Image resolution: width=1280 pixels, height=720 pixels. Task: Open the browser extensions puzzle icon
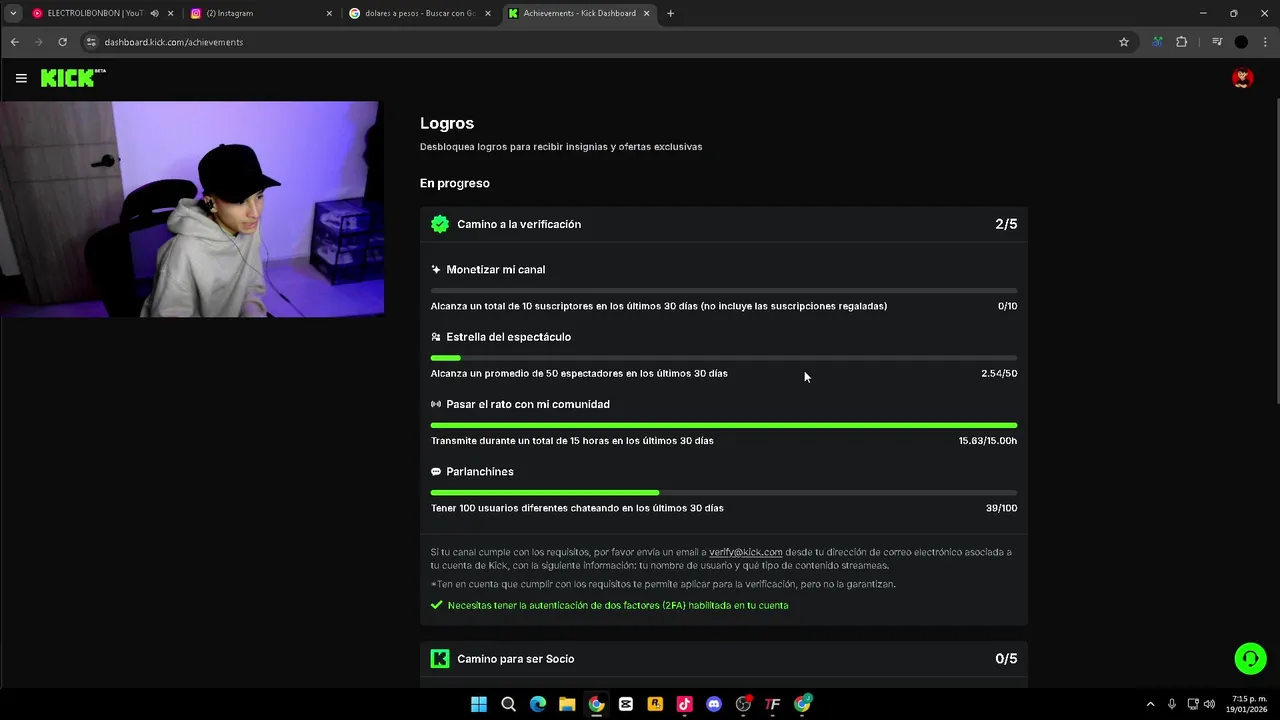(x=1182, y=42)
